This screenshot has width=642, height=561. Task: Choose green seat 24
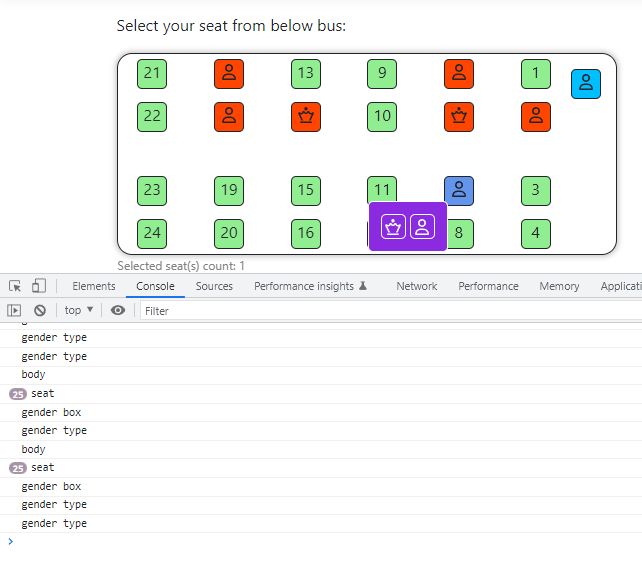tap(152, 234)
